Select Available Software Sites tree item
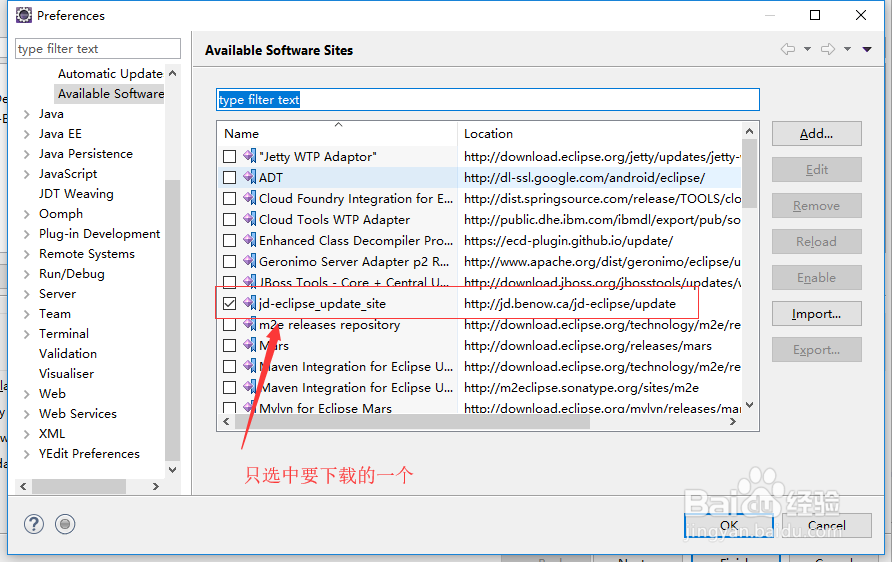Image resolution: width=892 pixels, height=562 pixels. pos(110,93)
